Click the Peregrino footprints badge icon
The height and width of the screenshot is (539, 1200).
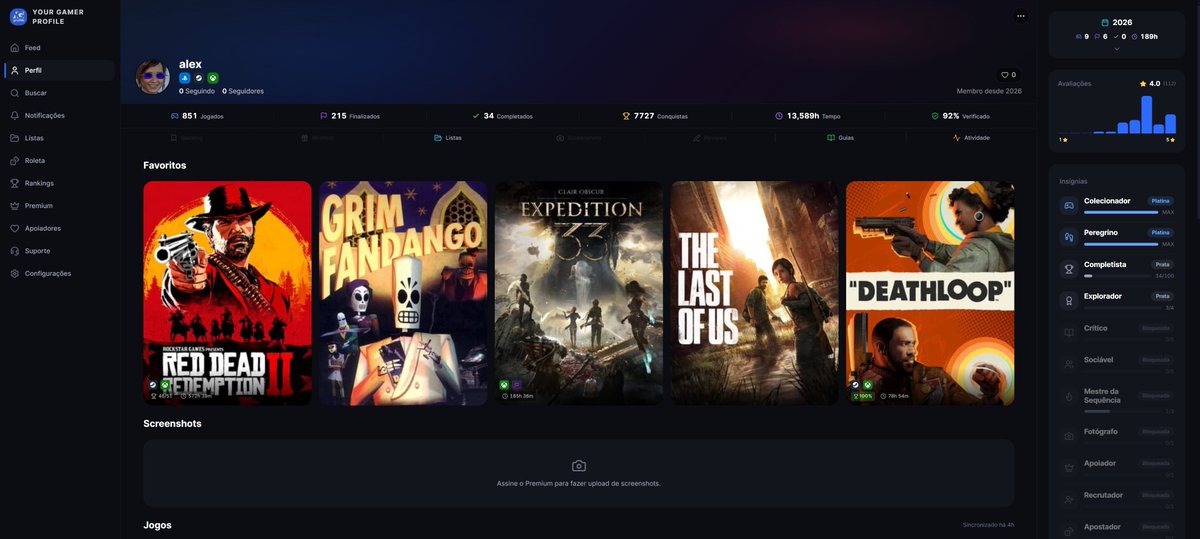pyautogui.click(x=1069, y=237)
